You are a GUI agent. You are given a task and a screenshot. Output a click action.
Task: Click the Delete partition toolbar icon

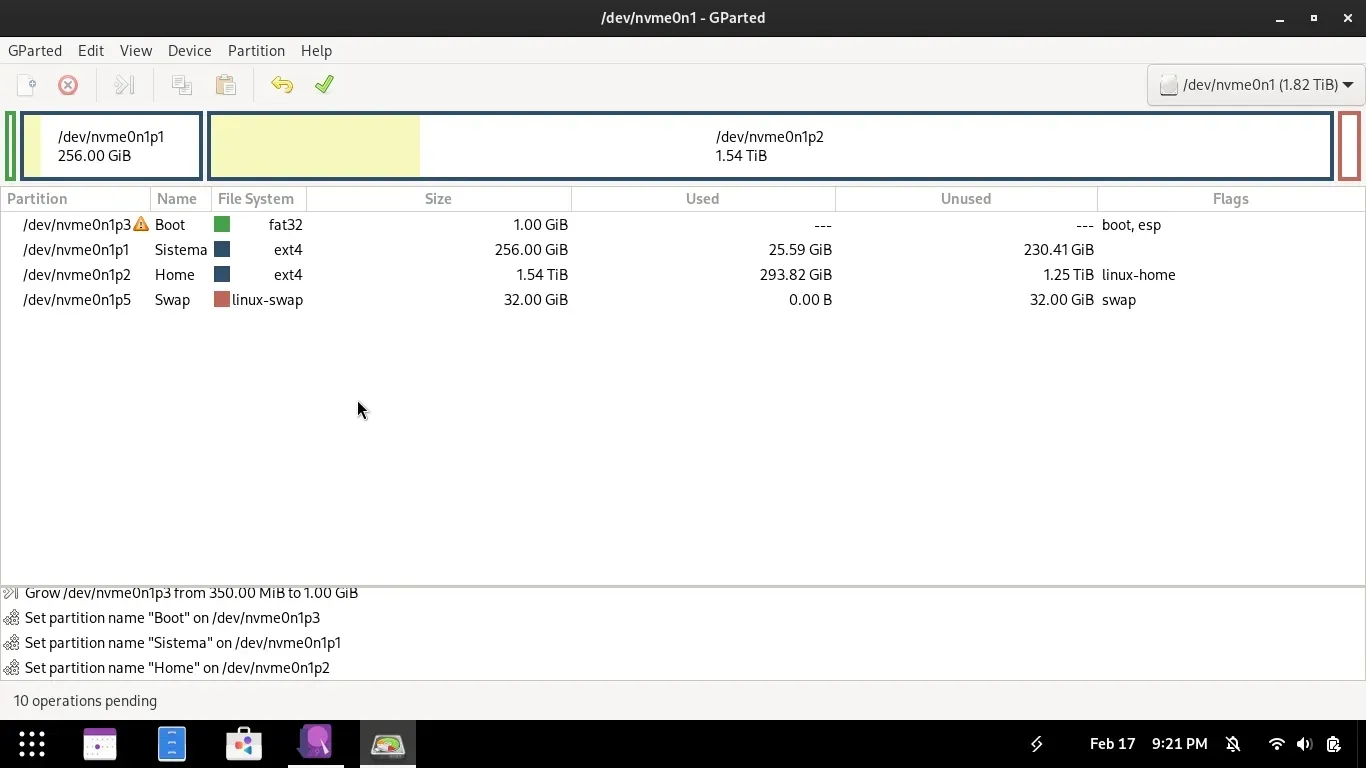click(68, 85)
